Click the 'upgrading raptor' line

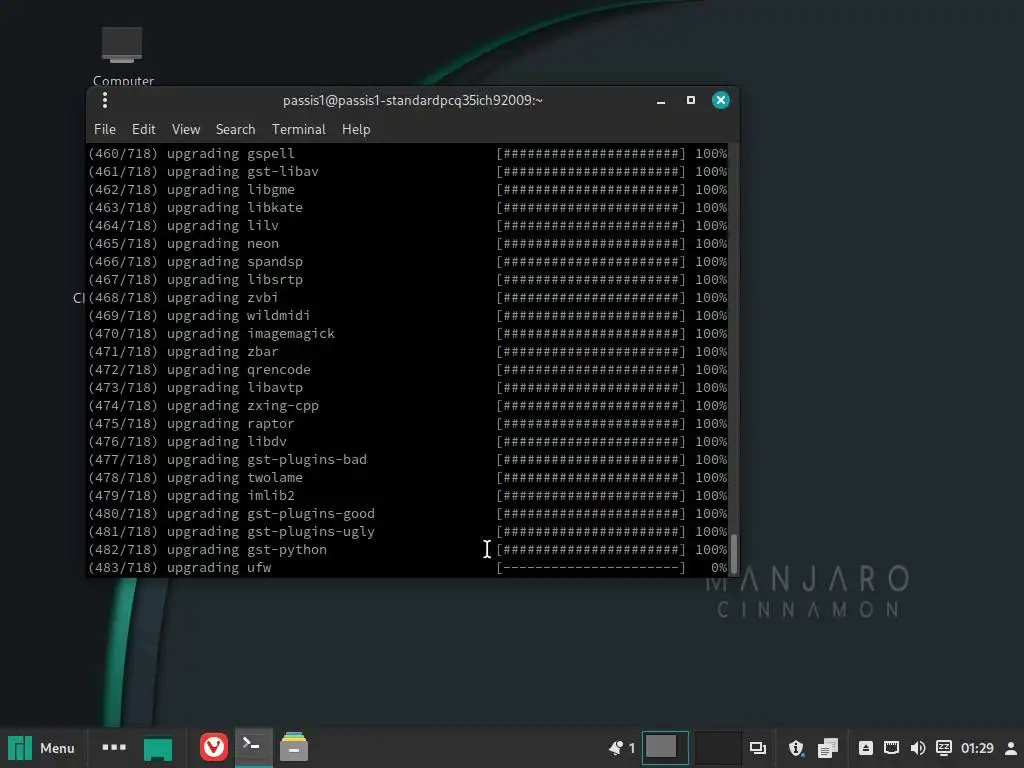click(408, 424)
